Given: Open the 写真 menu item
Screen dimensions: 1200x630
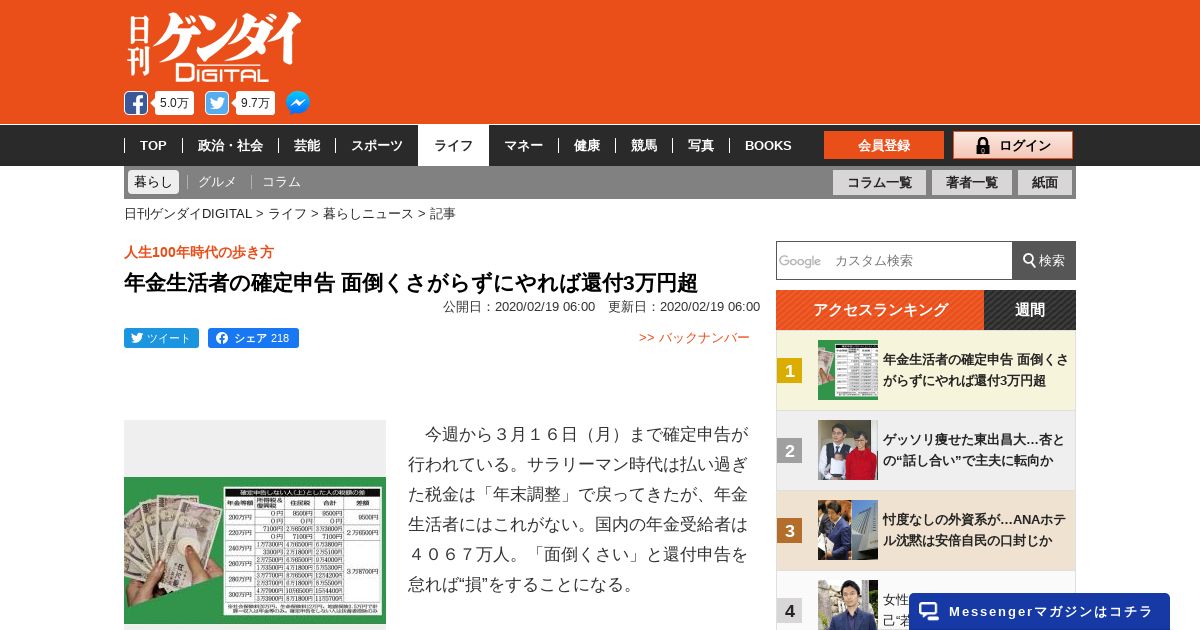Looking at the screenshot, I should pos(701,146).
